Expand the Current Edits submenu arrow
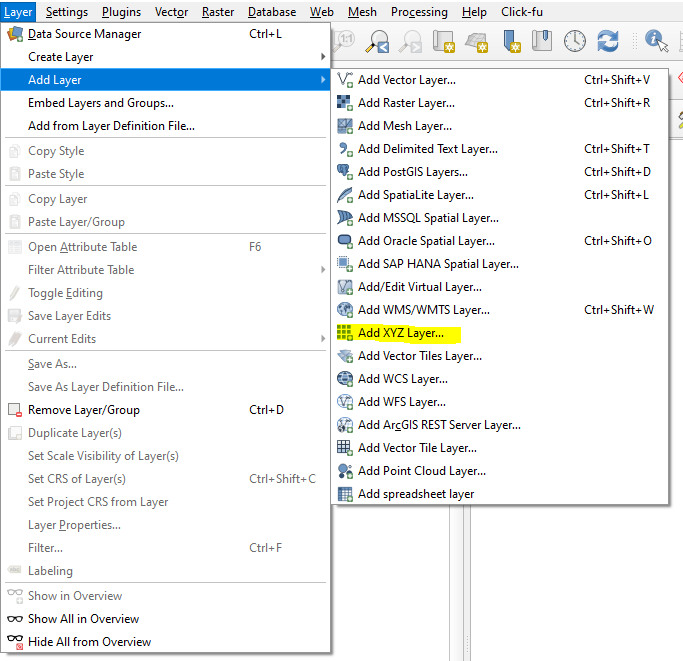683x661 pixels. [x=323, y=339]
